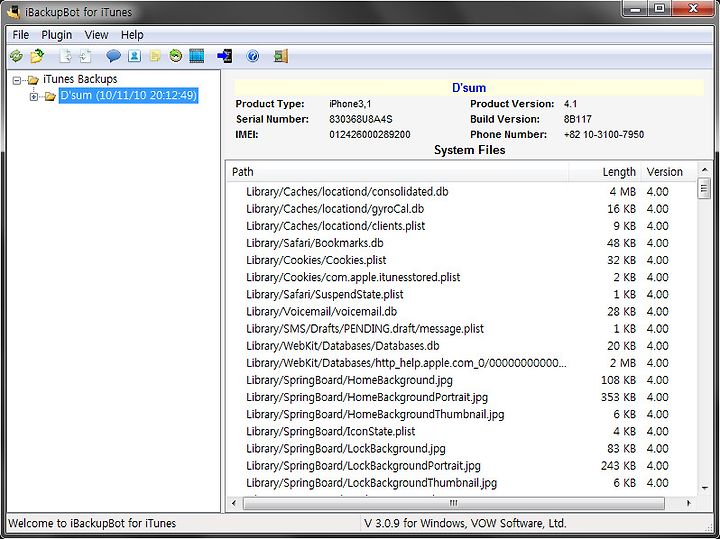Click the vertical scrollbar thumb
The width and height of the screenshot is (720, 539).
(x=704, y=189)
